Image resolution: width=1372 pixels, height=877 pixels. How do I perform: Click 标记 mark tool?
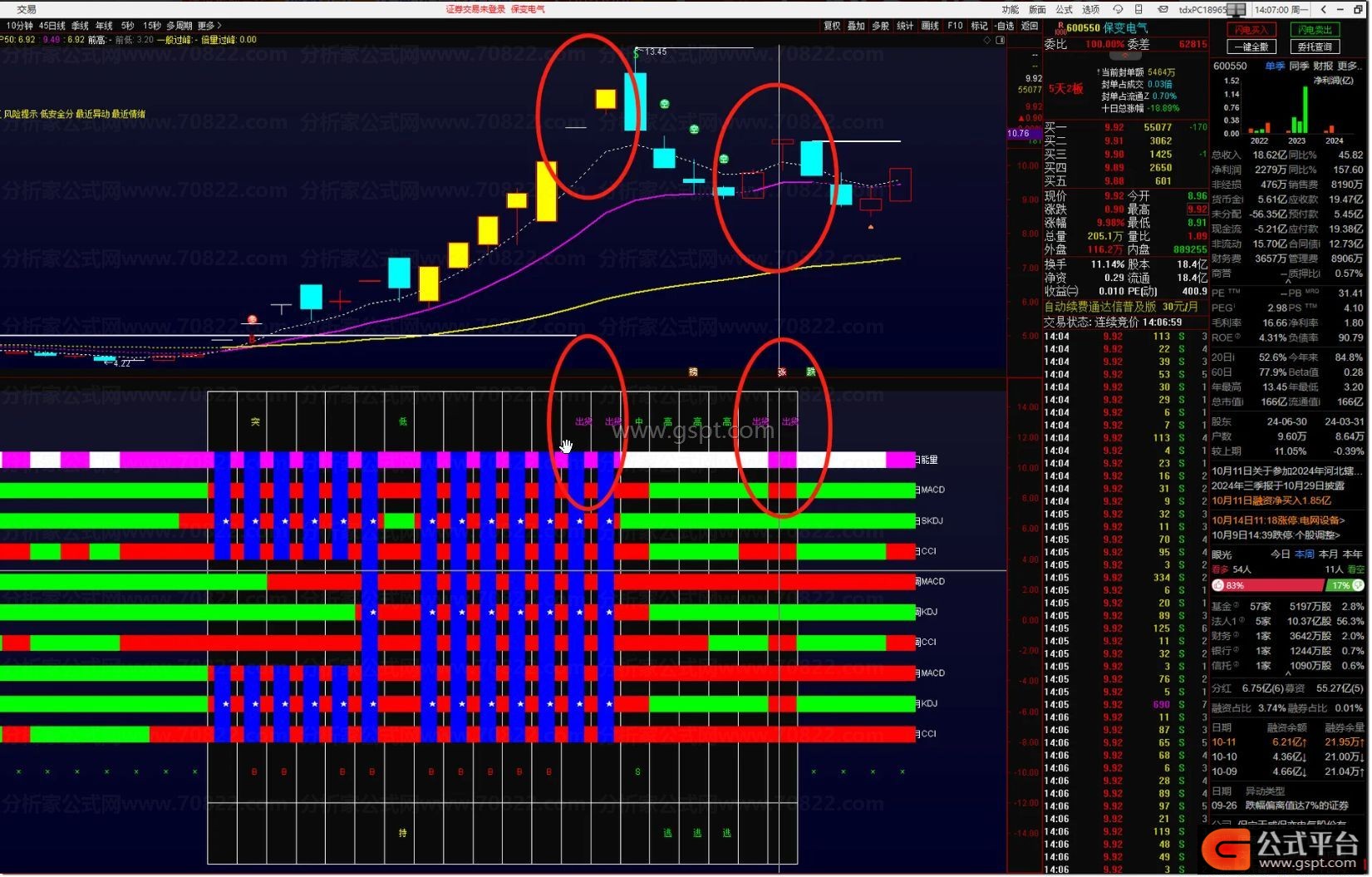[980, 26]
